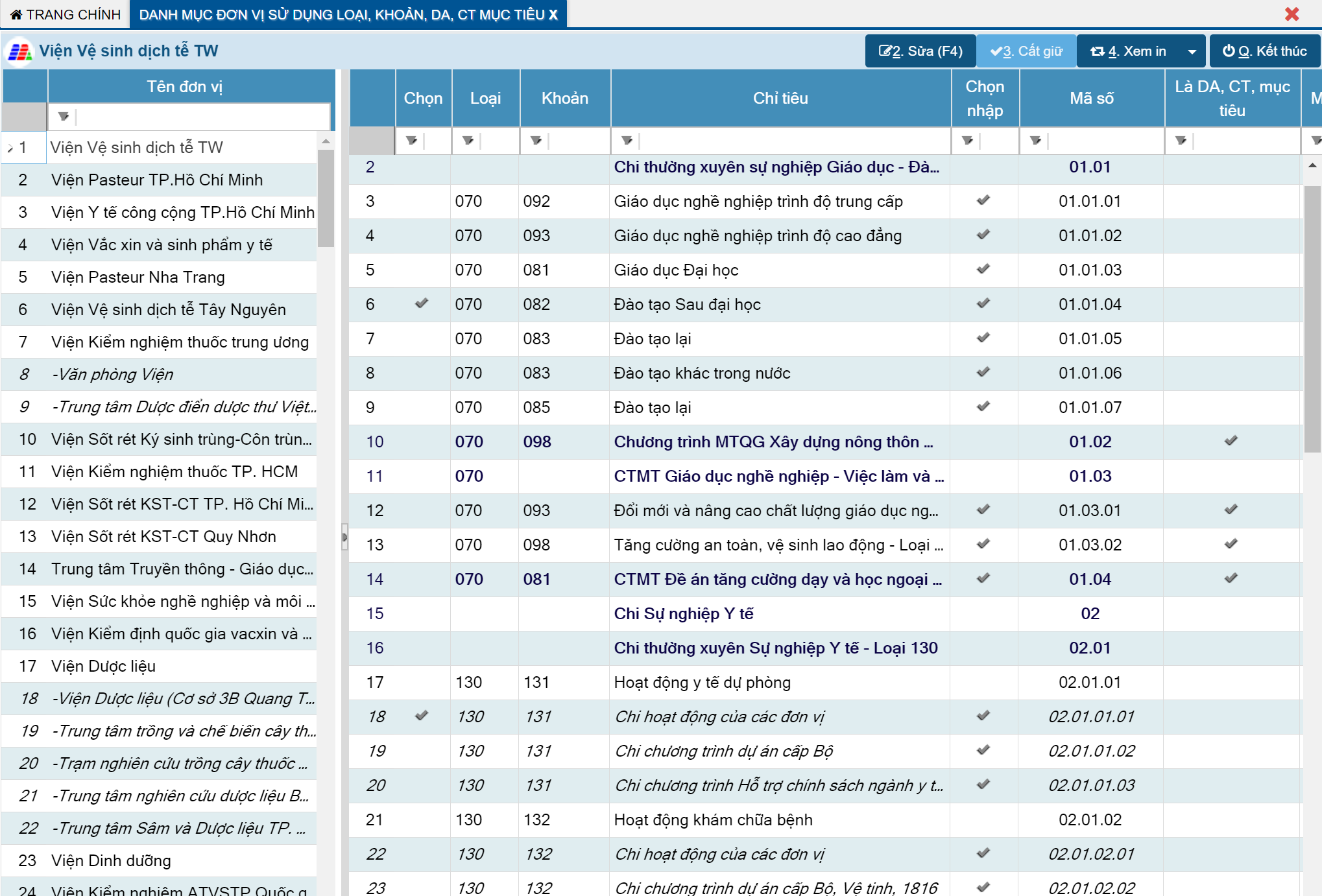Click the Kết thúc button

point(1264,51)
